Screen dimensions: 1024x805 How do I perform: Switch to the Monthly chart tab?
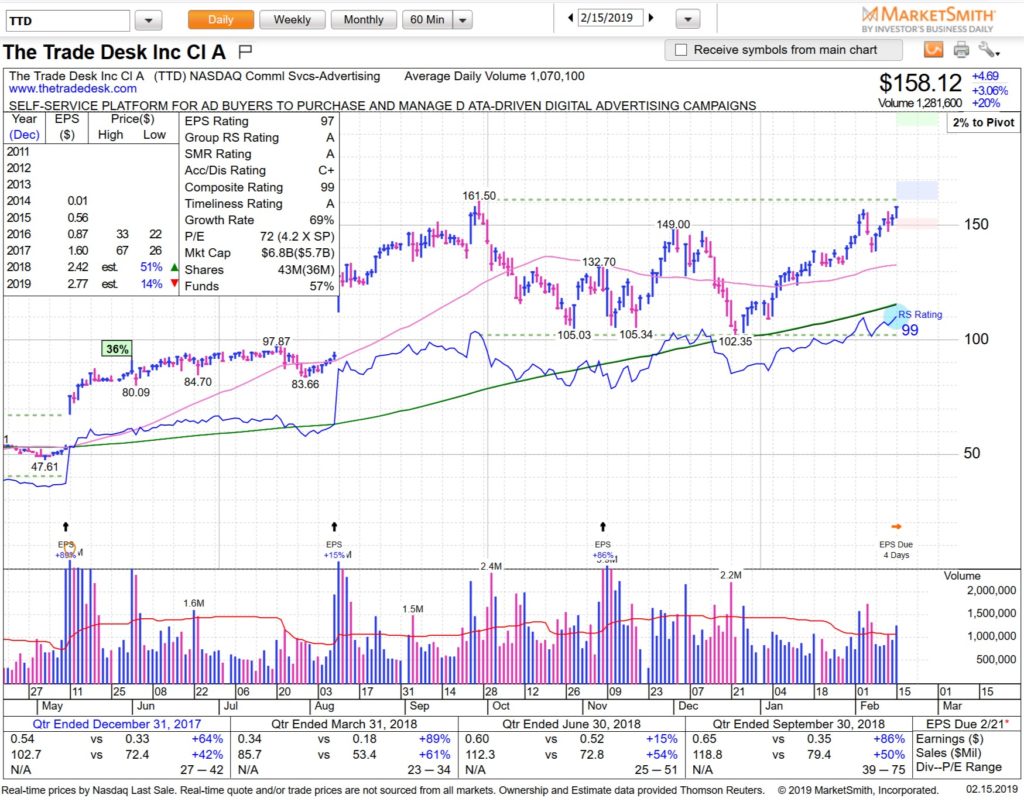pos(363,20)
